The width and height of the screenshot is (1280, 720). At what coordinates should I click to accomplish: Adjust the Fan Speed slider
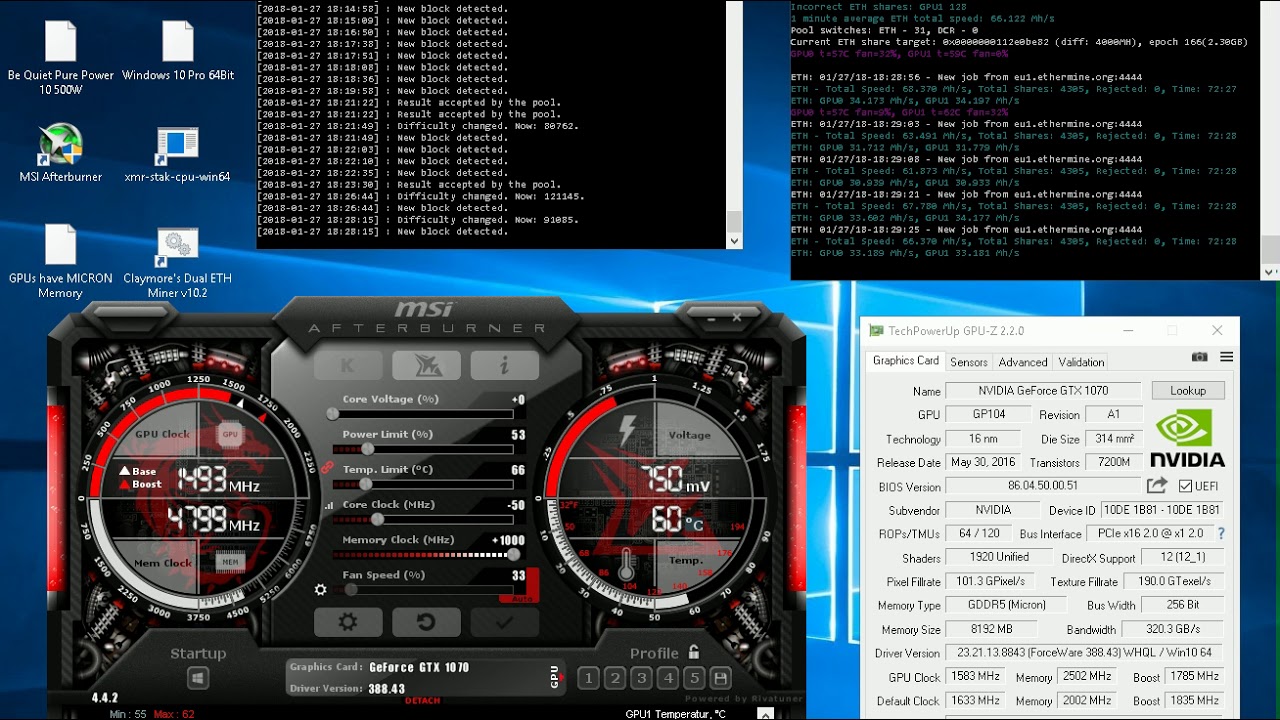tap(422, 589)
